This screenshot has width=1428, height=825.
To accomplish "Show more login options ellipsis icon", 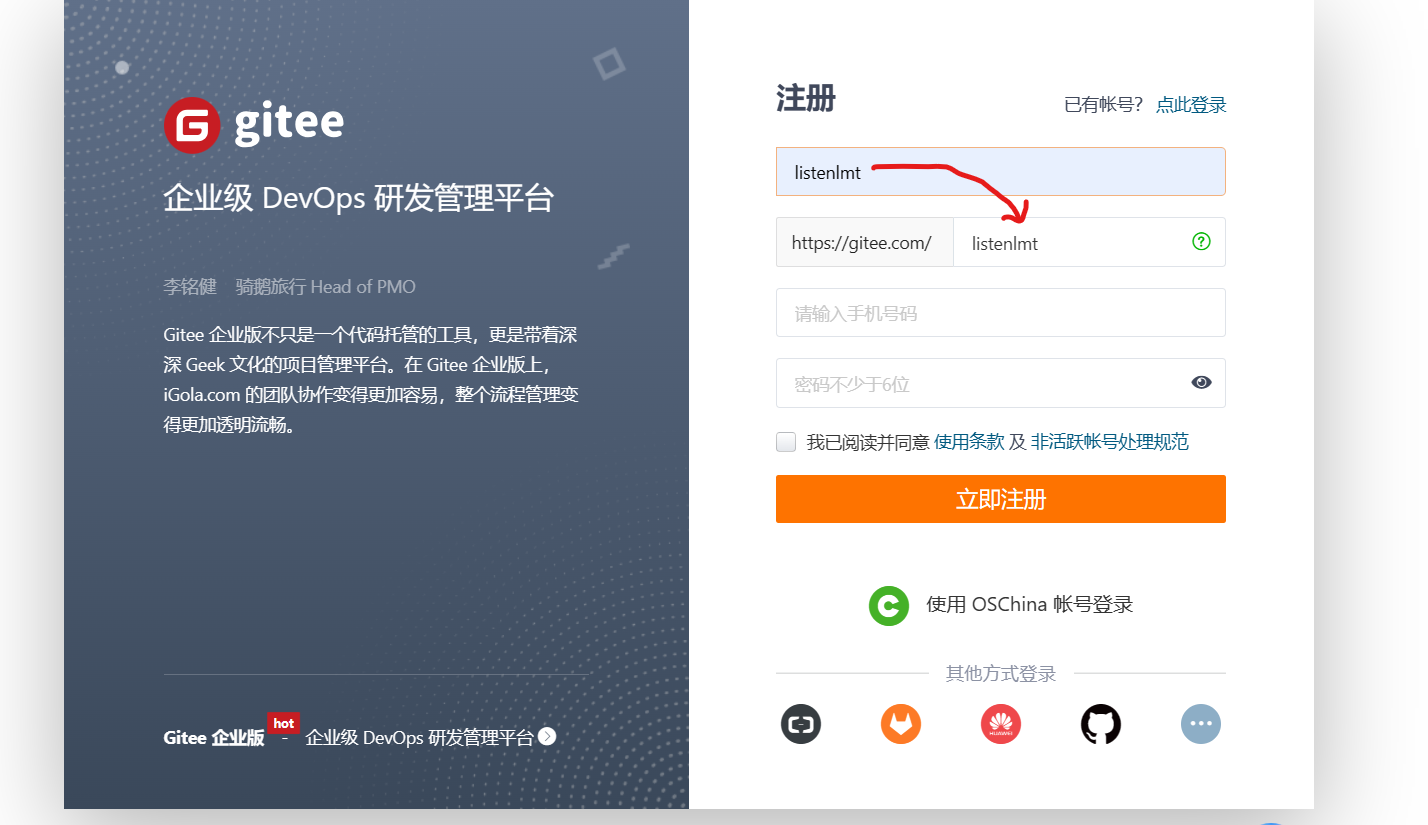I will [1201, 724].
